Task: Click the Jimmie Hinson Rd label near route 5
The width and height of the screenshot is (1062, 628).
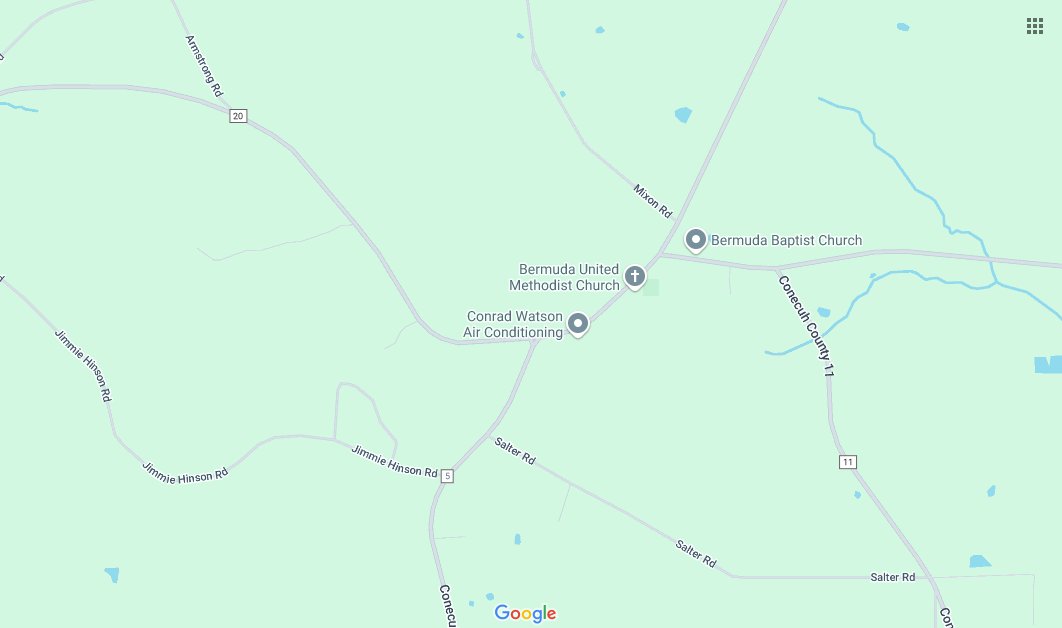Action: (x=394, y=461)
